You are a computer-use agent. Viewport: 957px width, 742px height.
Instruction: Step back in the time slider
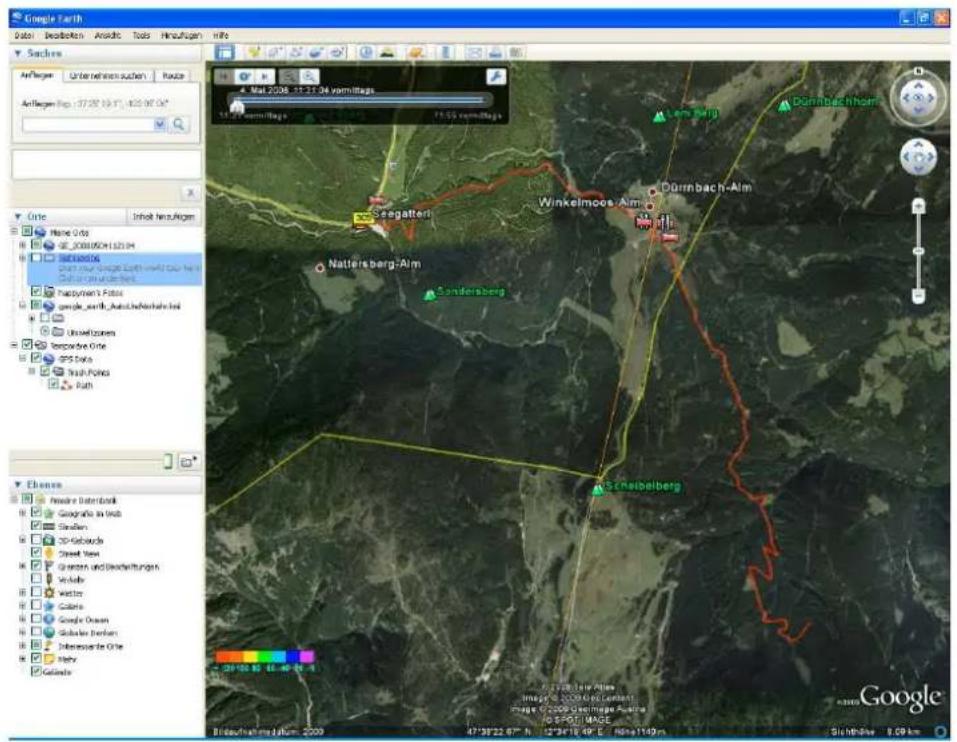coord(224,76)
